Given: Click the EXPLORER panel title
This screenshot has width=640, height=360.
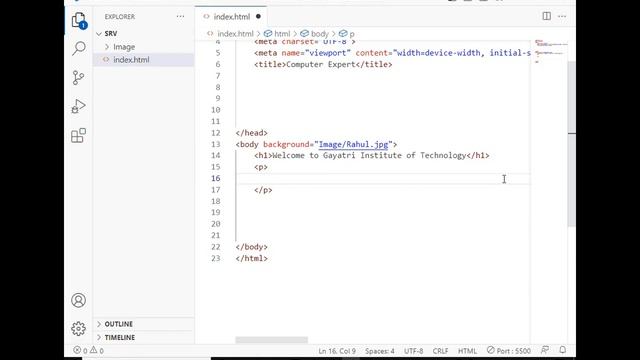Looking at the screenshot, I should pyautogui.click(x=120, y=17).
